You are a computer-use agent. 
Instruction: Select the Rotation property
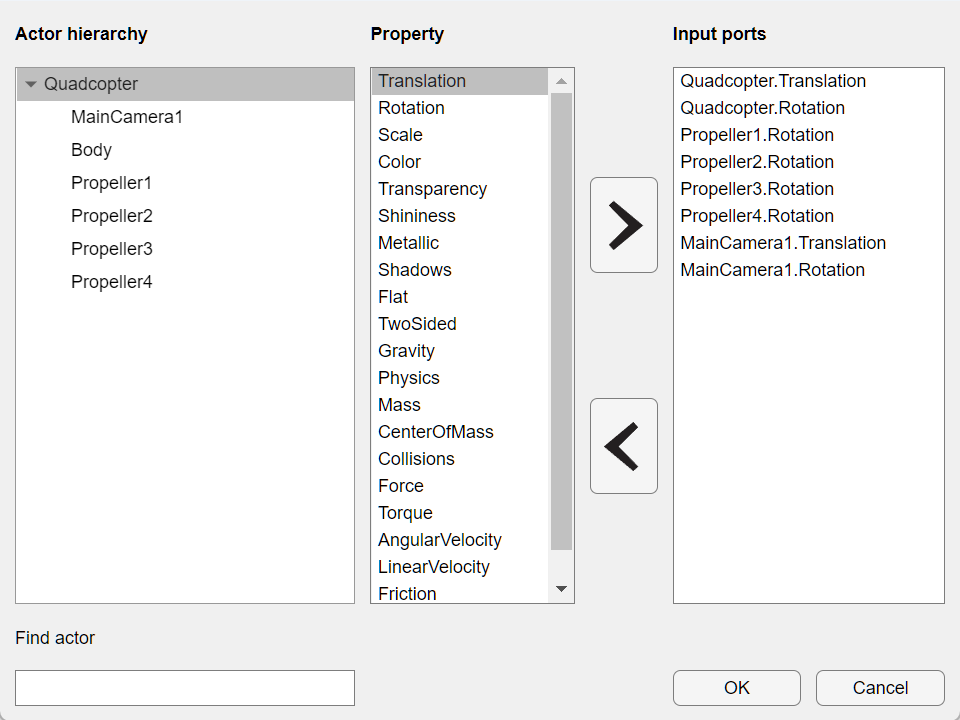(x=411, y=108)
